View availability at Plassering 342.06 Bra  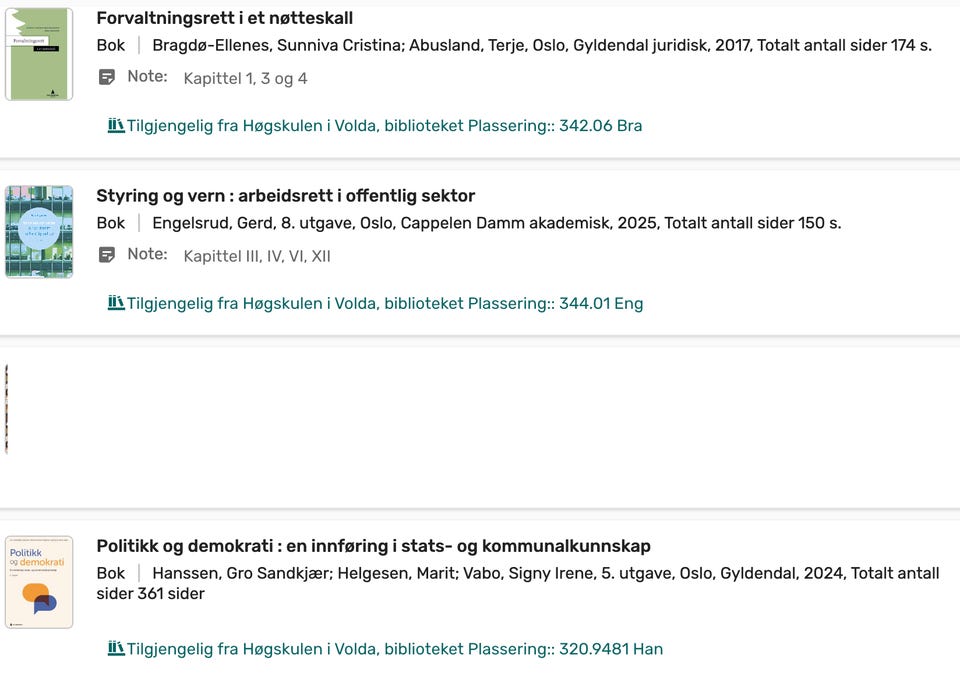point(384,126)
